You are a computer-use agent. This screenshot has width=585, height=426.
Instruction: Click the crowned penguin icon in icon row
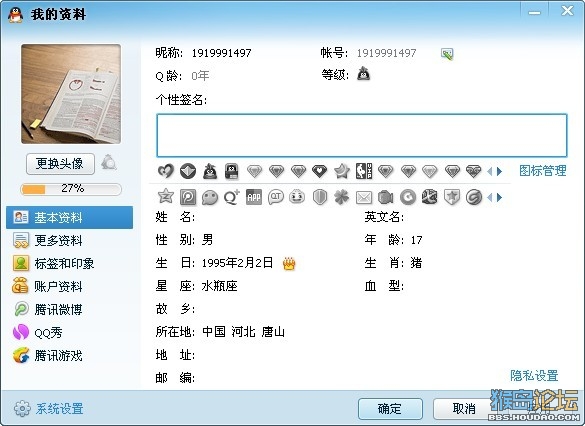click(210, 171)
